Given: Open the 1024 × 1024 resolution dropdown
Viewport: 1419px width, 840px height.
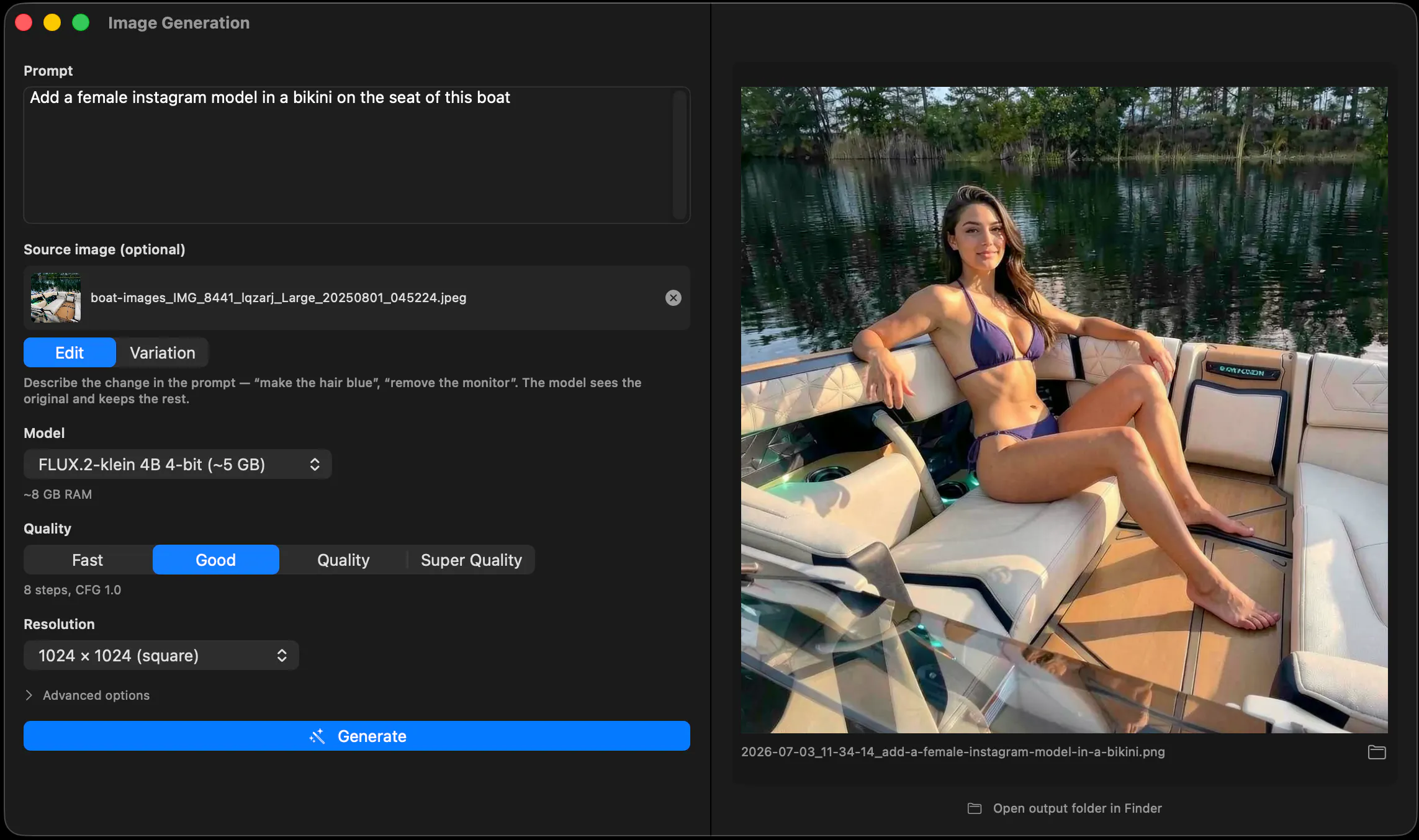Looking at the screenshot, I should click(x=161, y=655).
